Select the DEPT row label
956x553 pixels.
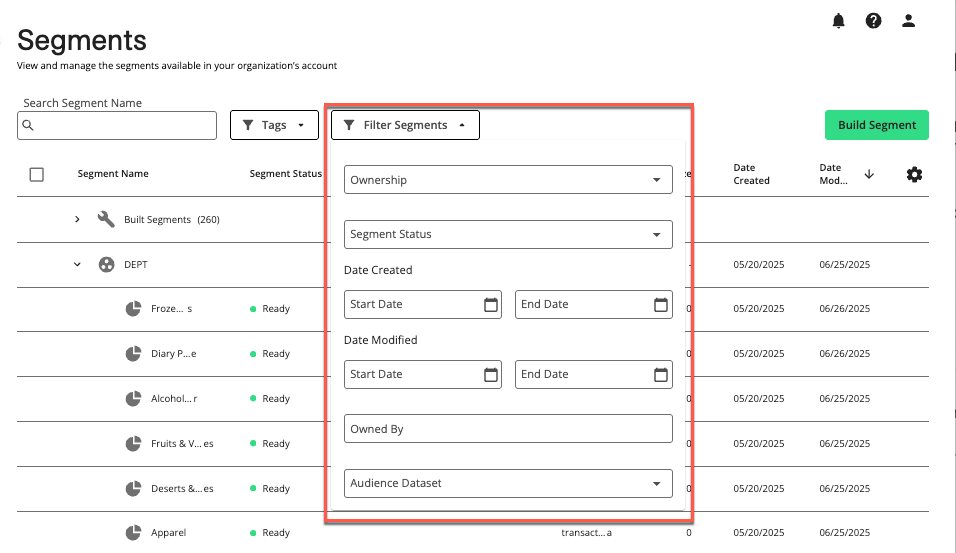[136, 265]
